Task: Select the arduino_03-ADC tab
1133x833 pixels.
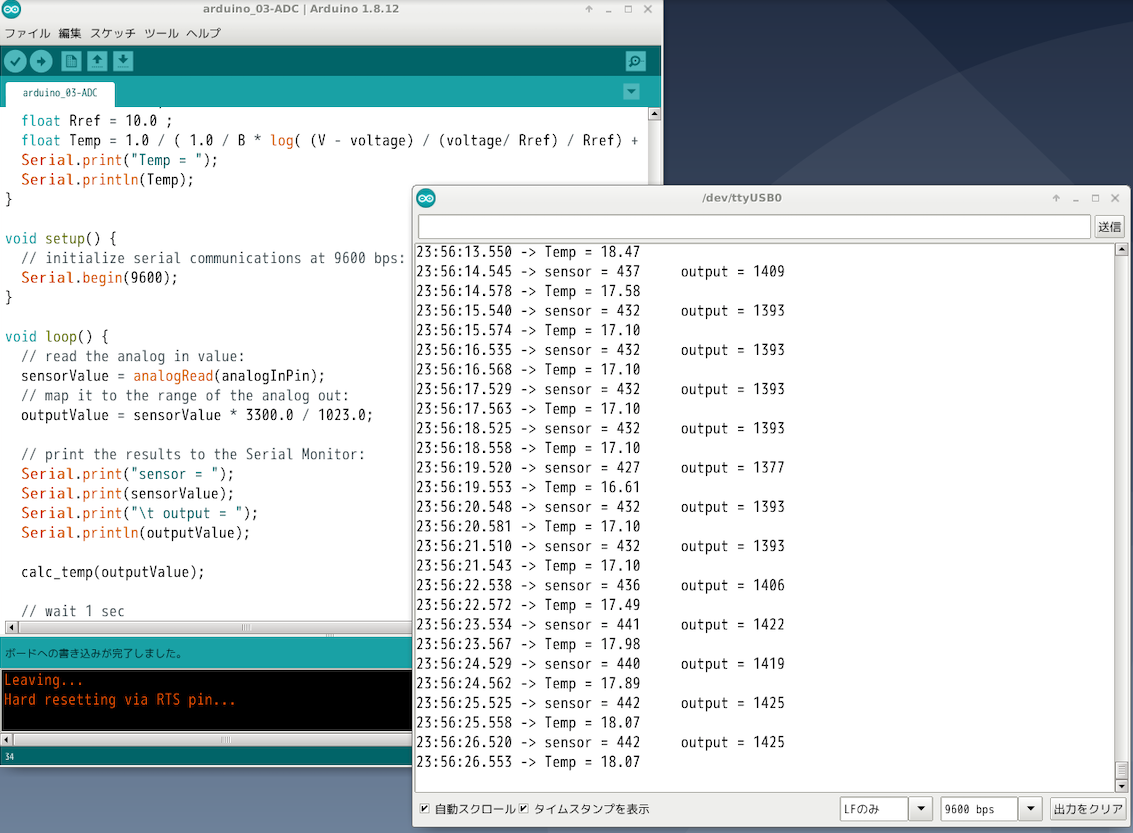Action: pos(59,93)
